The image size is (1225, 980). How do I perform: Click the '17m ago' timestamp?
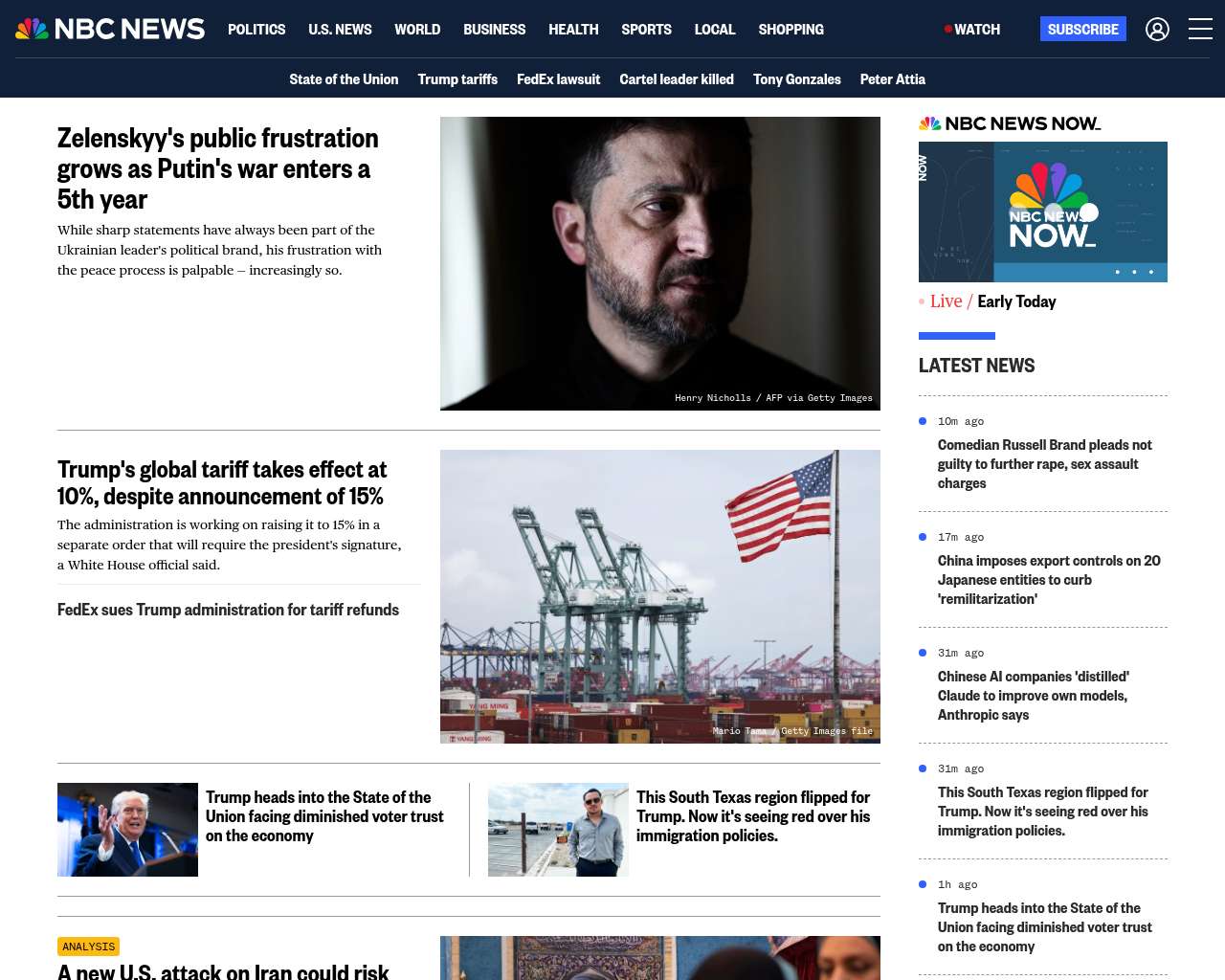point(961,537)
